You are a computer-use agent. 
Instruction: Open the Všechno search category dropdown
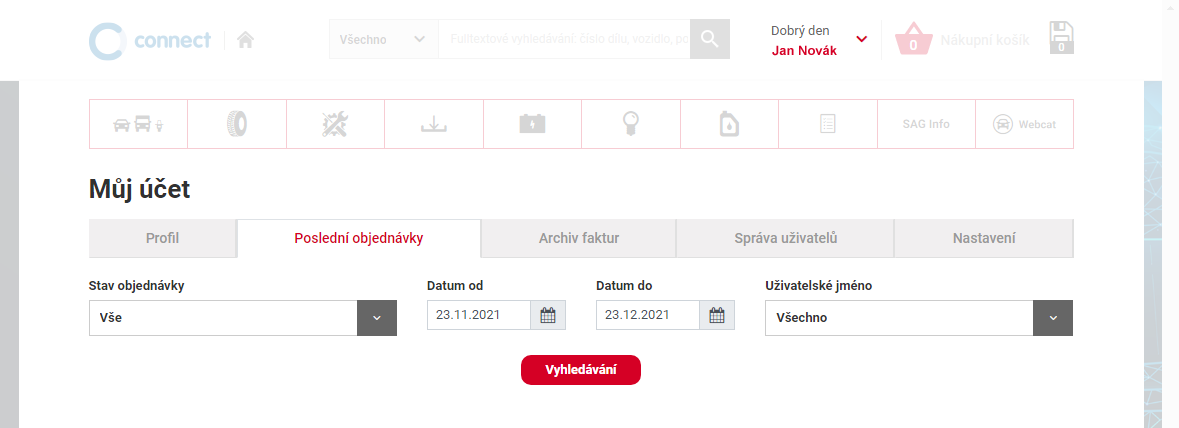pos(383,39)
